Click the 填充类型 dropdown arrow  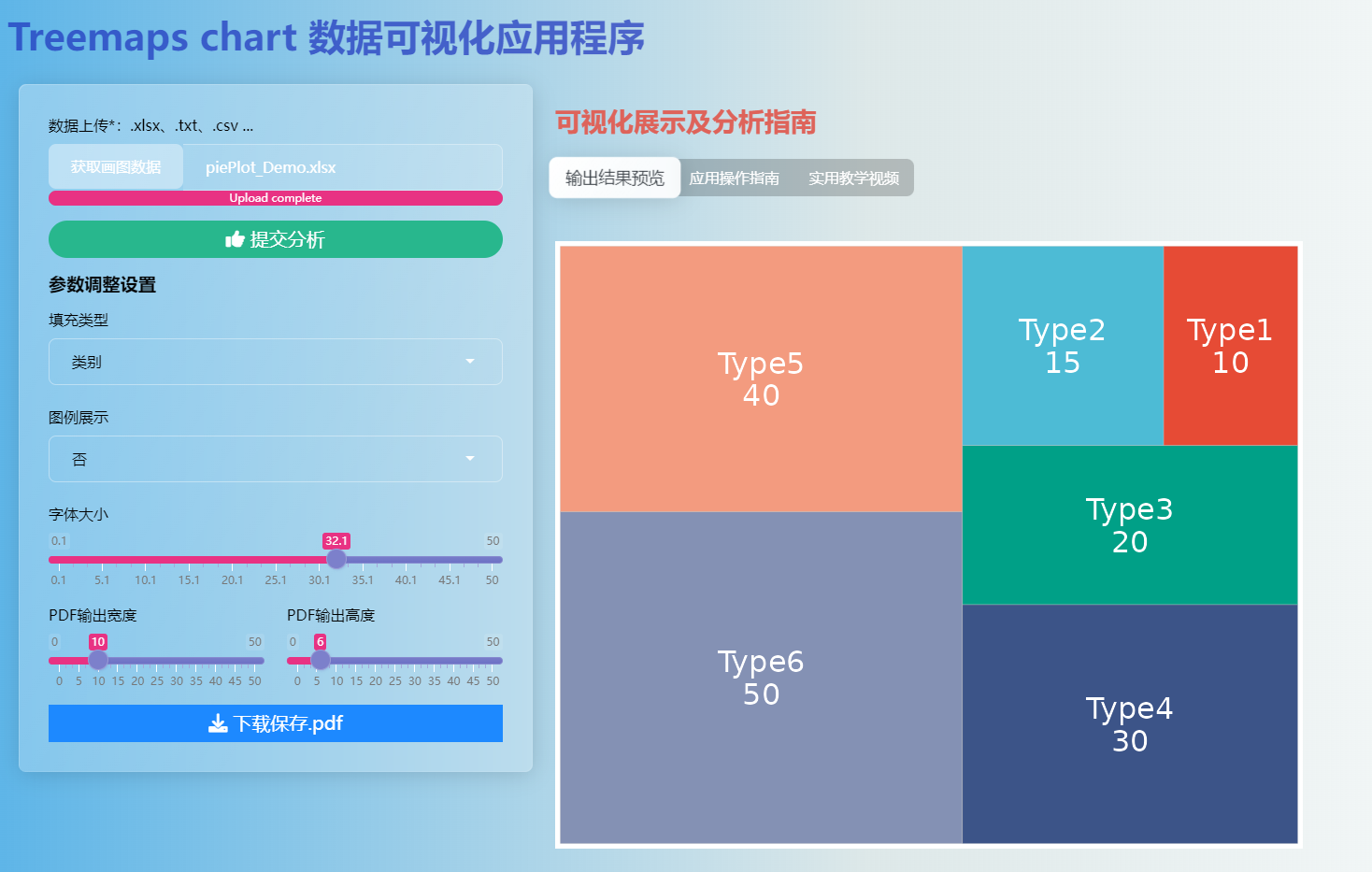click(x=470, y=362)
